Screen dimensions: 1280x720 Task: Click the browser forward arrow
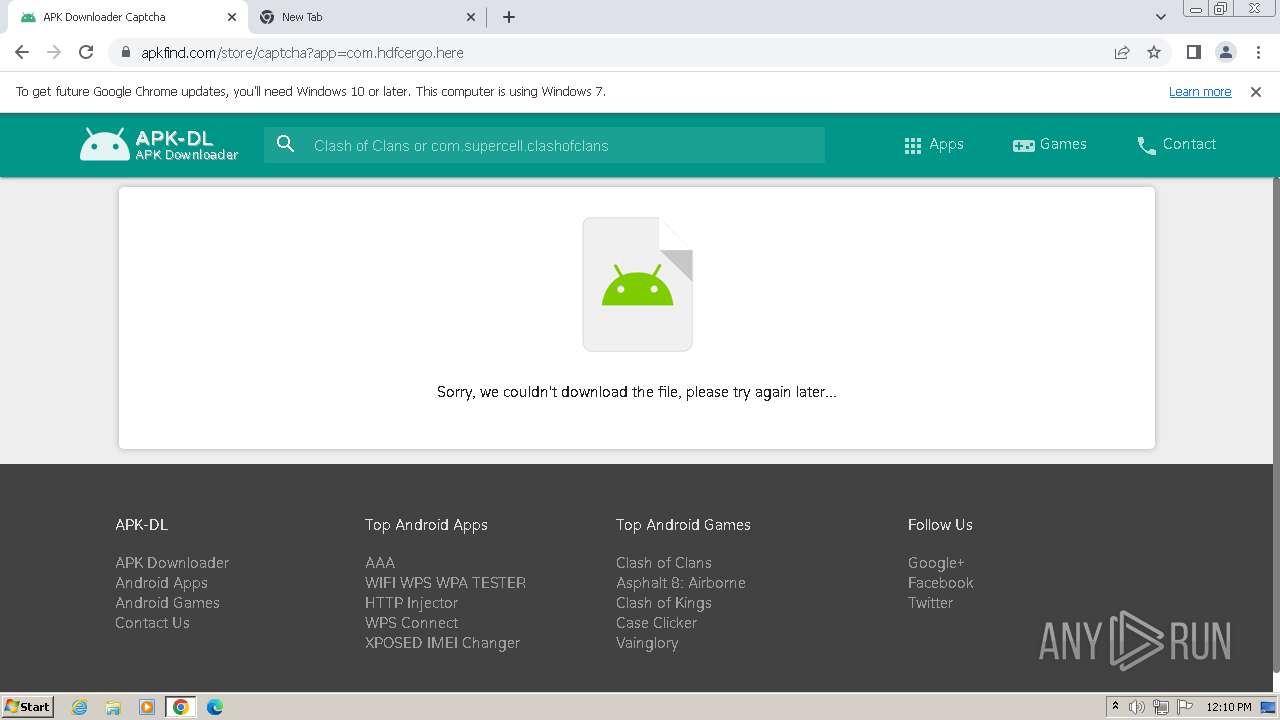54,52
